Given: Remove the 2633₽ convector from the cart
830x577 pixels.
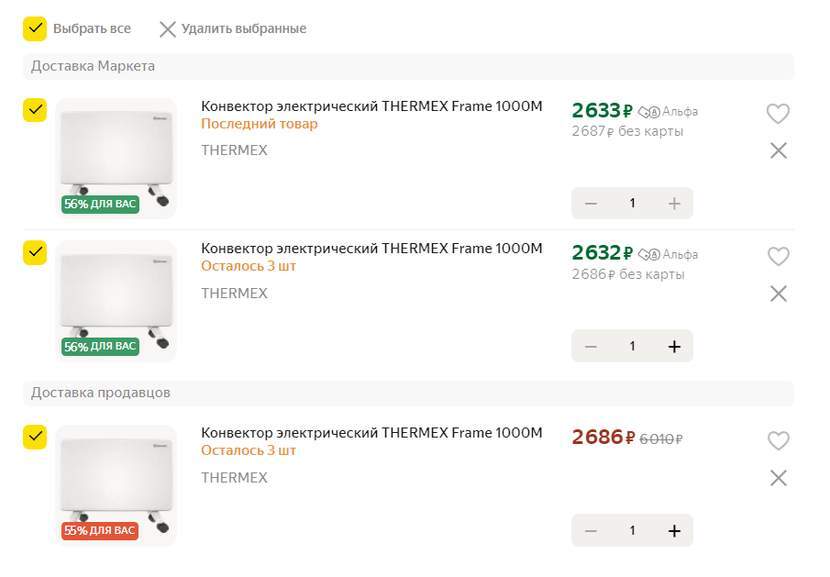Looking at the screenshot, I should 778,151.
